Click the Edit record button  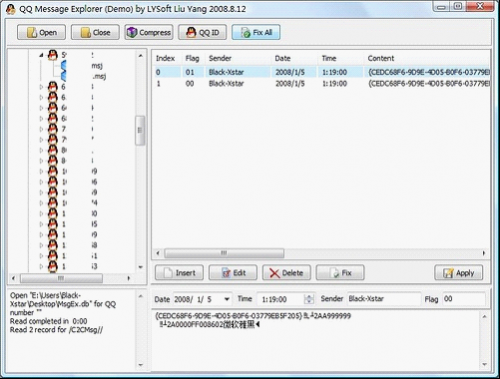[x=233, y=273]
